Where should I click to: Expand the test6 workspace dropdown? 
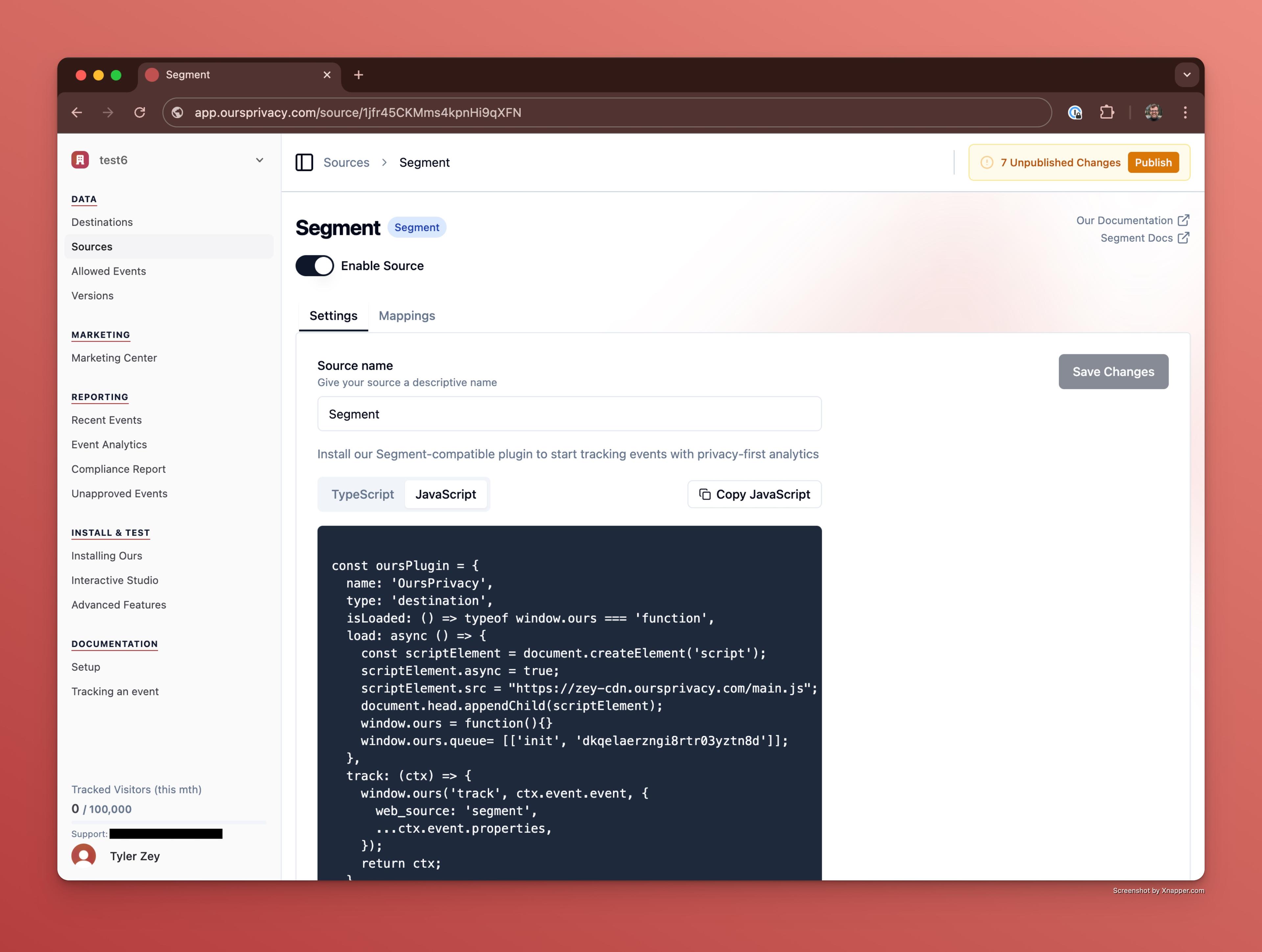click(x=260, y=160)
